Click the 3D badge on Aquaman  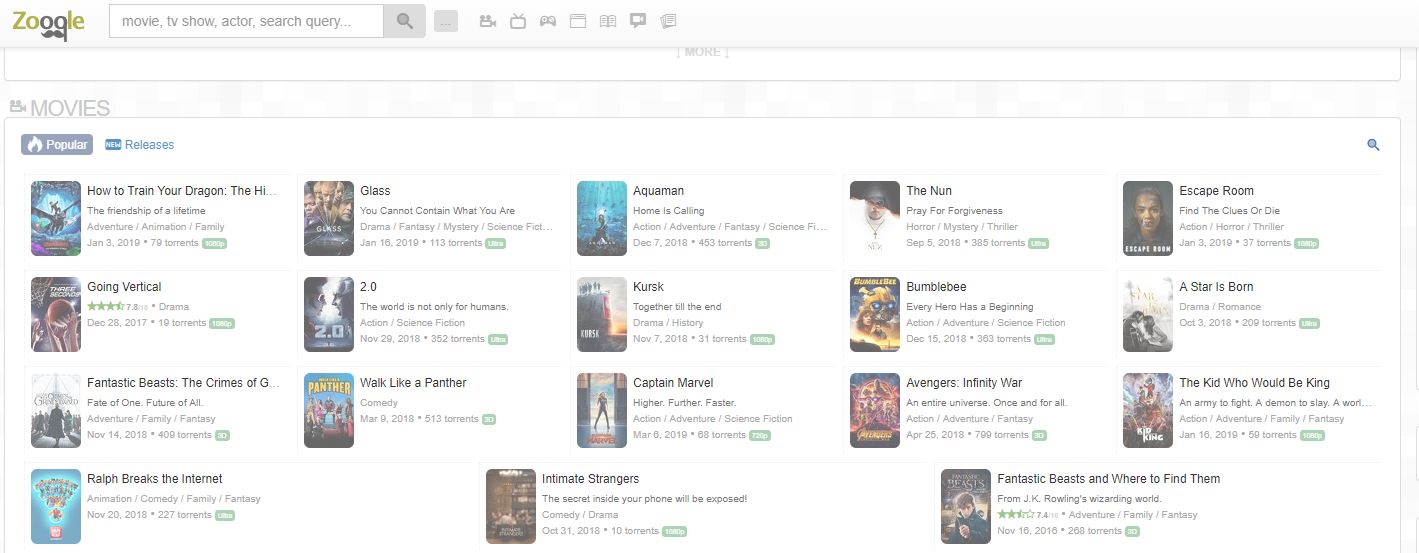[762, 243]
